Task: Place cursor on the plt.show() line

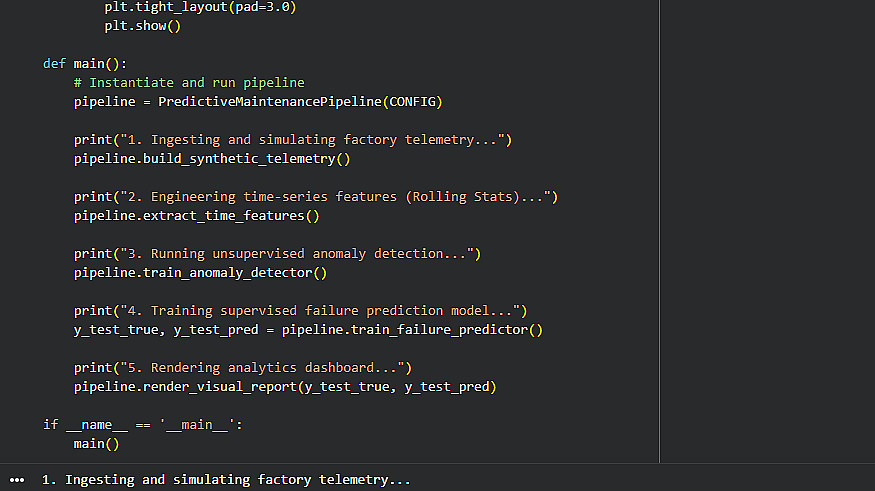Action: pyautogui.click(x=142, y=26)
